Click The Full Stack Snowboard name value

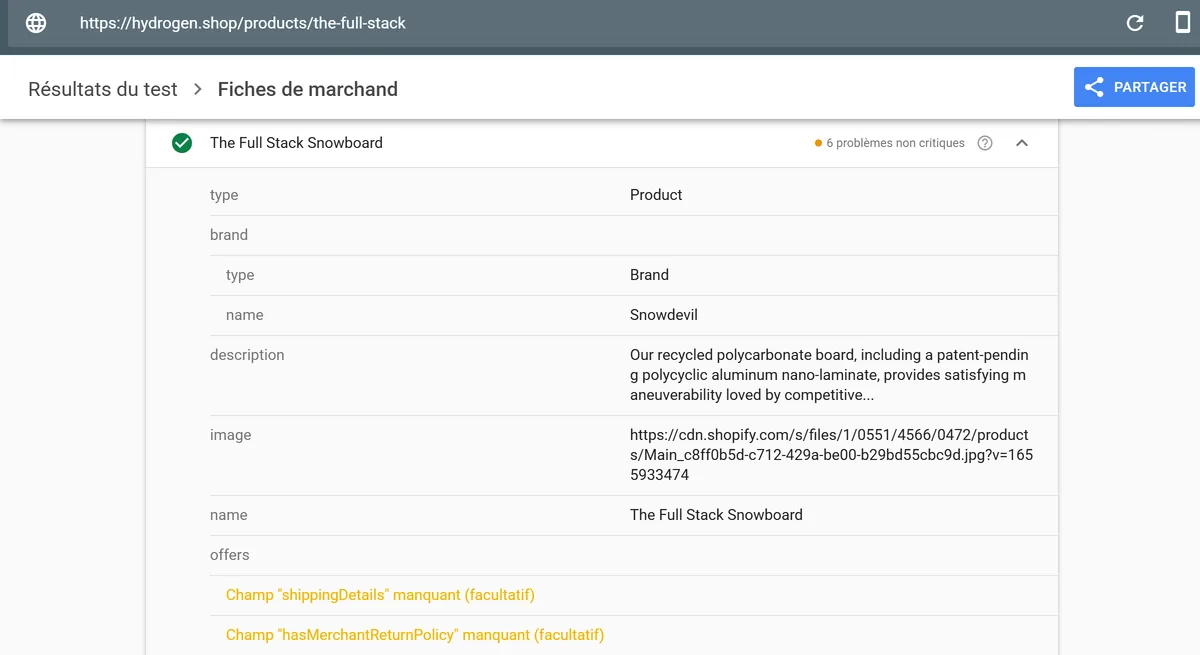[x=716, y=515]
